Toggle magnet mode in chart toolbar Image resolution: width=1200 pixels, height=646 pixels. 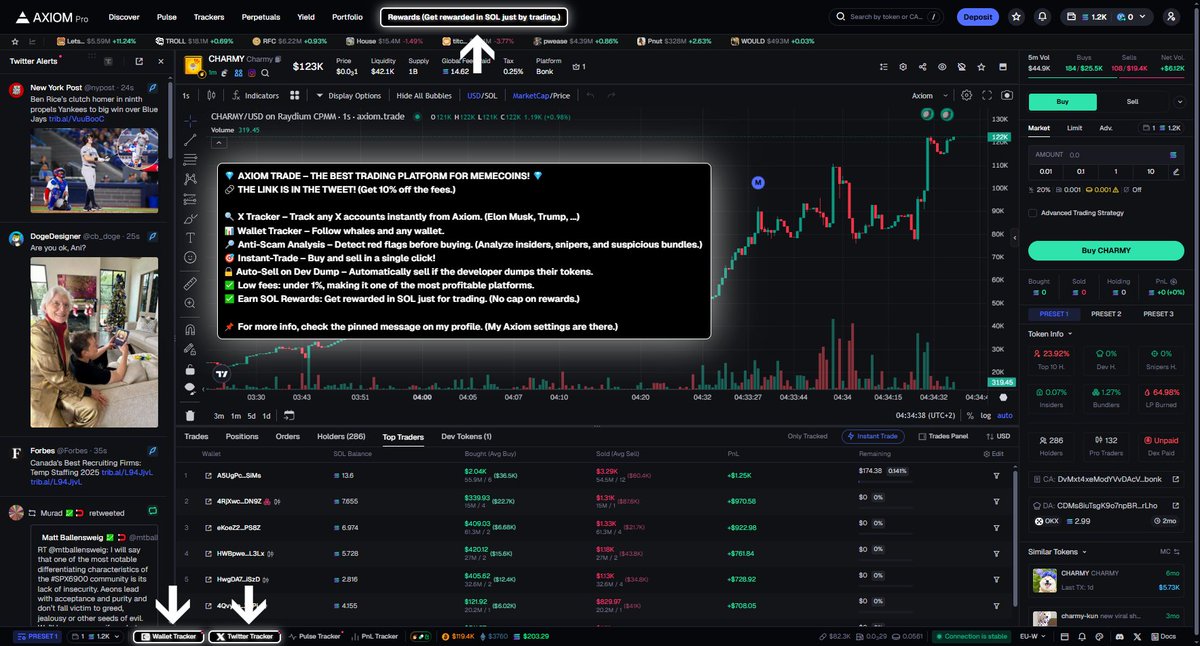coord(190,328)
